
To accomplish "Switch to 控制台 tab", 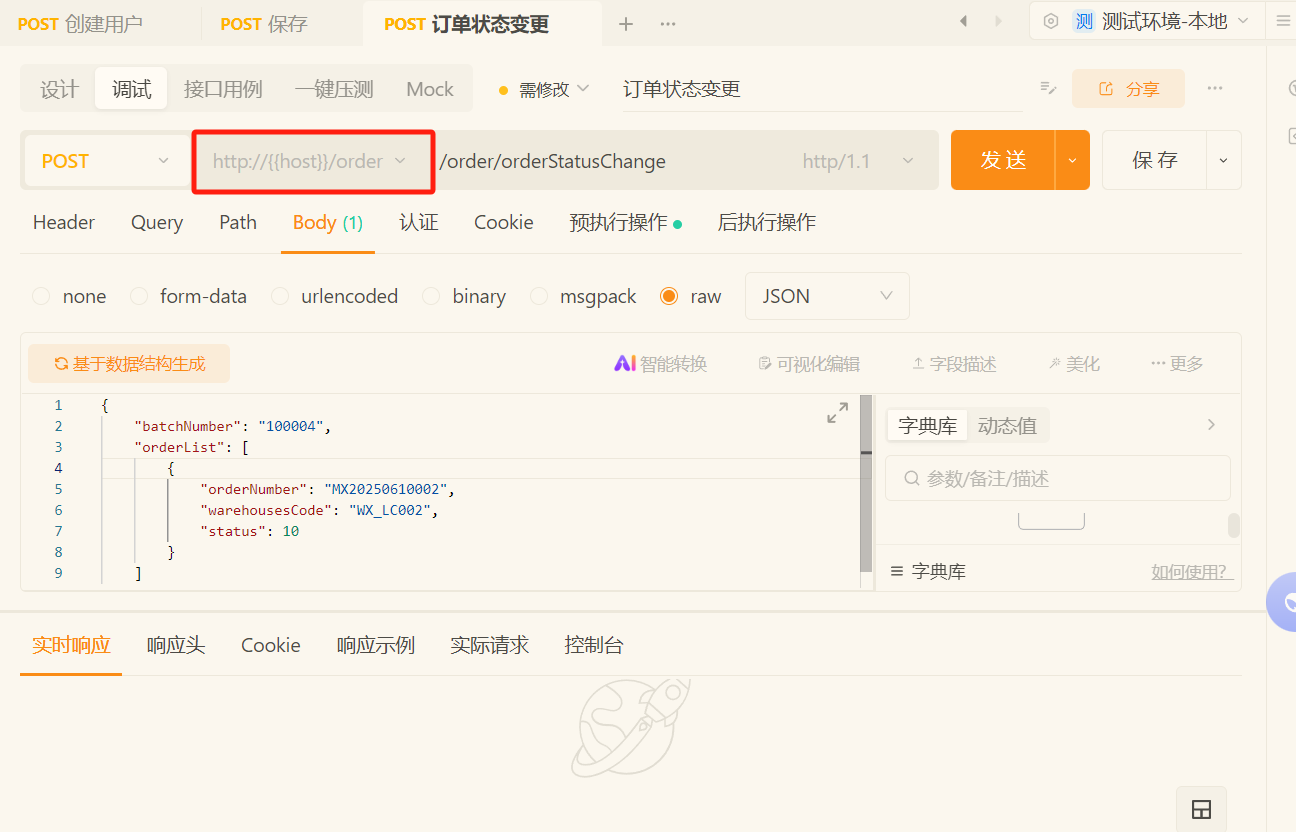I will click(594, 645).
